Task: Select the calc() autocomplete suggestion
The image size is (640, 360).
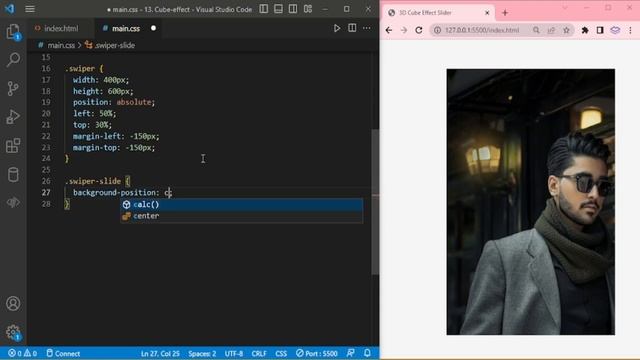Action: [x=241, y=204]
